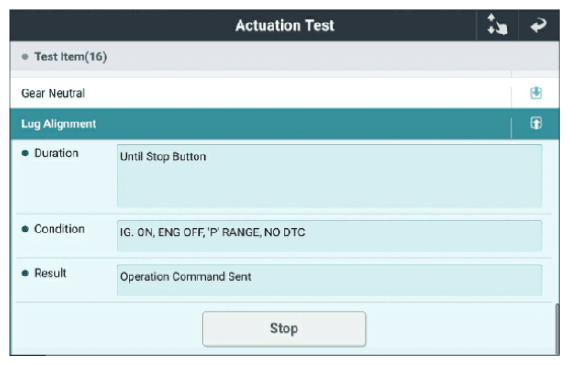Collapse Lug Alignment with up-arrow icon
This screenshot has height=365, width=569.
tap(536, 123)
